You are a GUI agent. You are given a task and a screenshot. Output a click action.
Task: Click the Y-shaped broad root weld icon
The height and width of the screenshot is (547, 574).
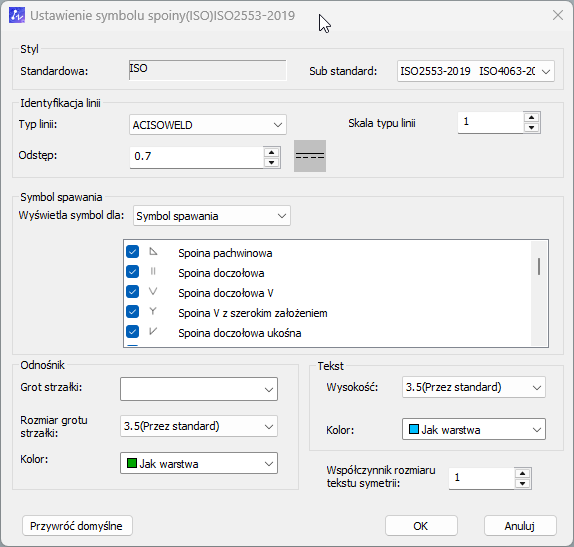pos(153,311)
